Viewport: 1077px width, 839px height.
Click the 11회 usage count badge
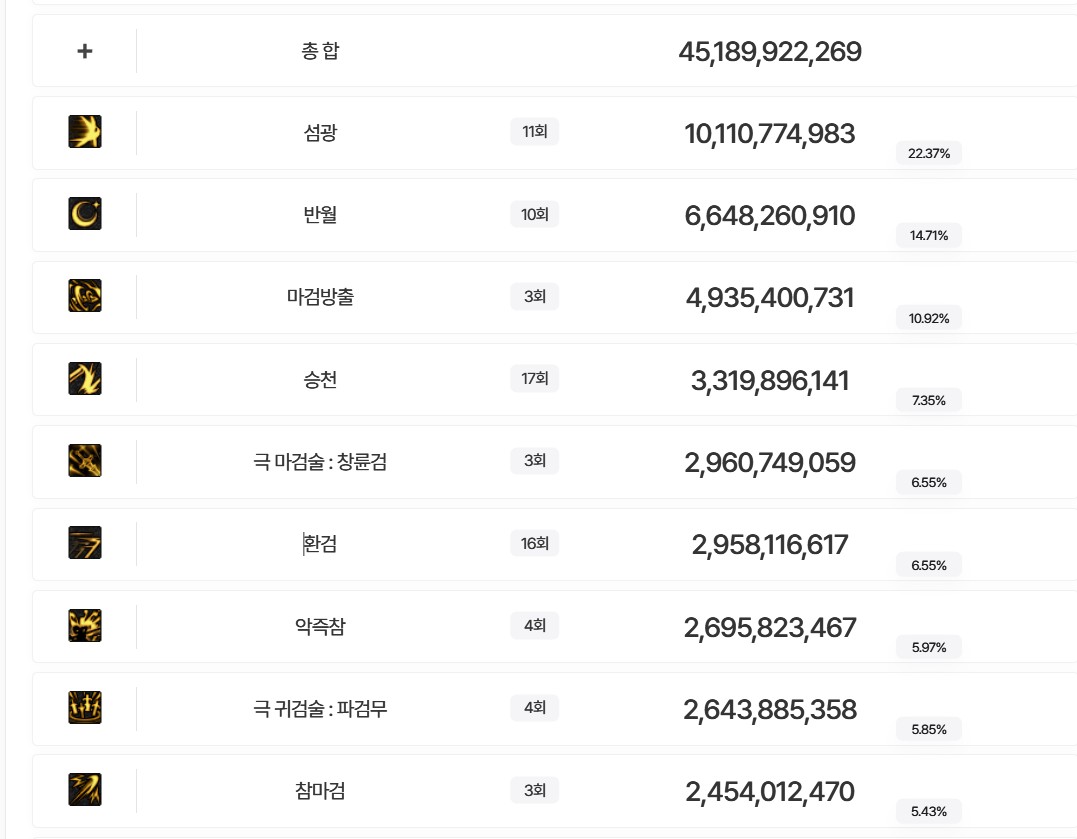(534, 132)
